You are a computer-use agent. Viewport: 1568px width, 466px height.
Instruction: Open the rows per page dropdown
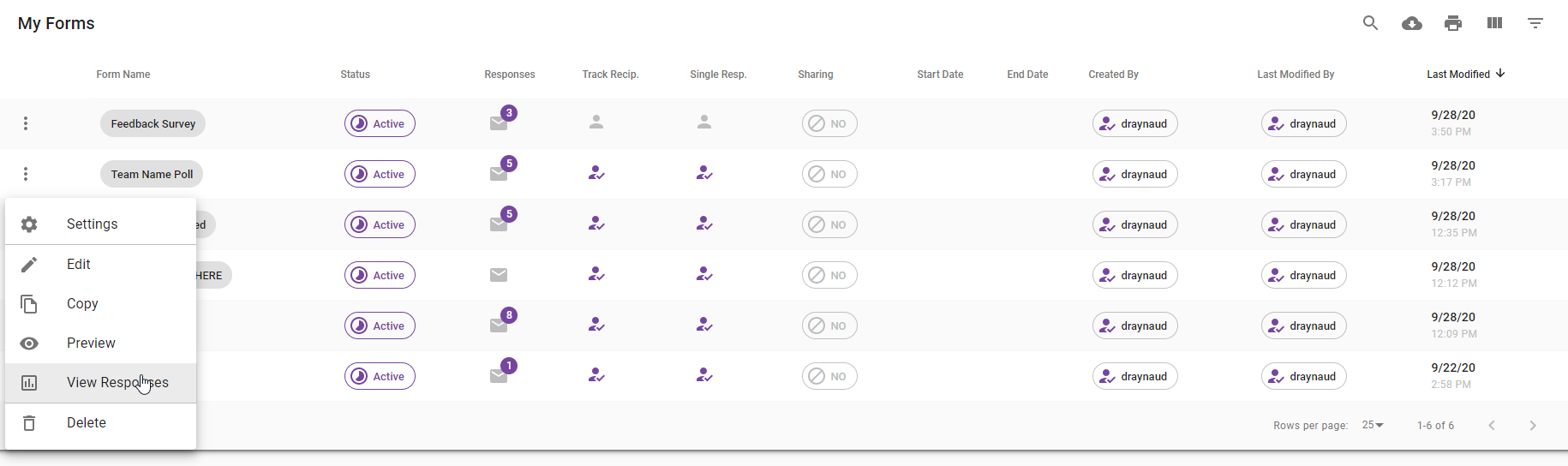pos(1373,425)
